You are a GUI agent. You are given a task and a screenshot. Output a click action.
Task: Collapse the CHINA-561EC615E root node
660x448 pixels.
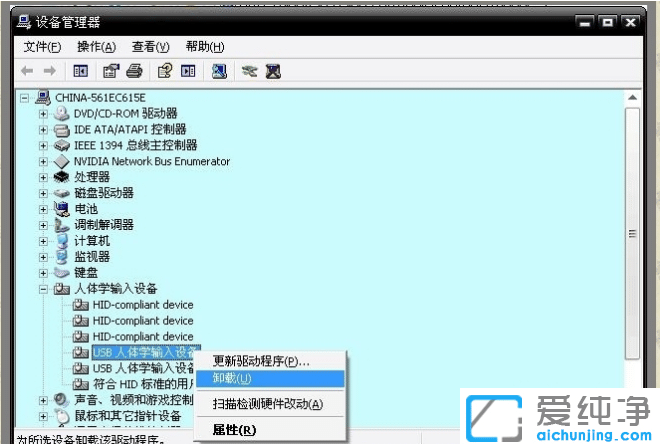point(25,98)
